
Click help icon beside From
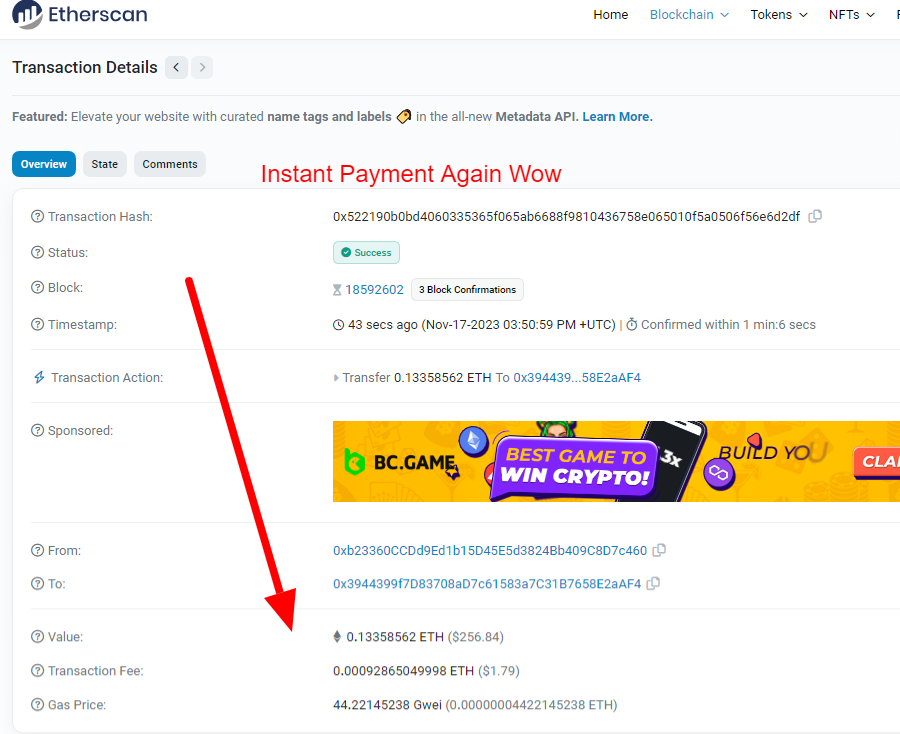[x=37, y=550]
